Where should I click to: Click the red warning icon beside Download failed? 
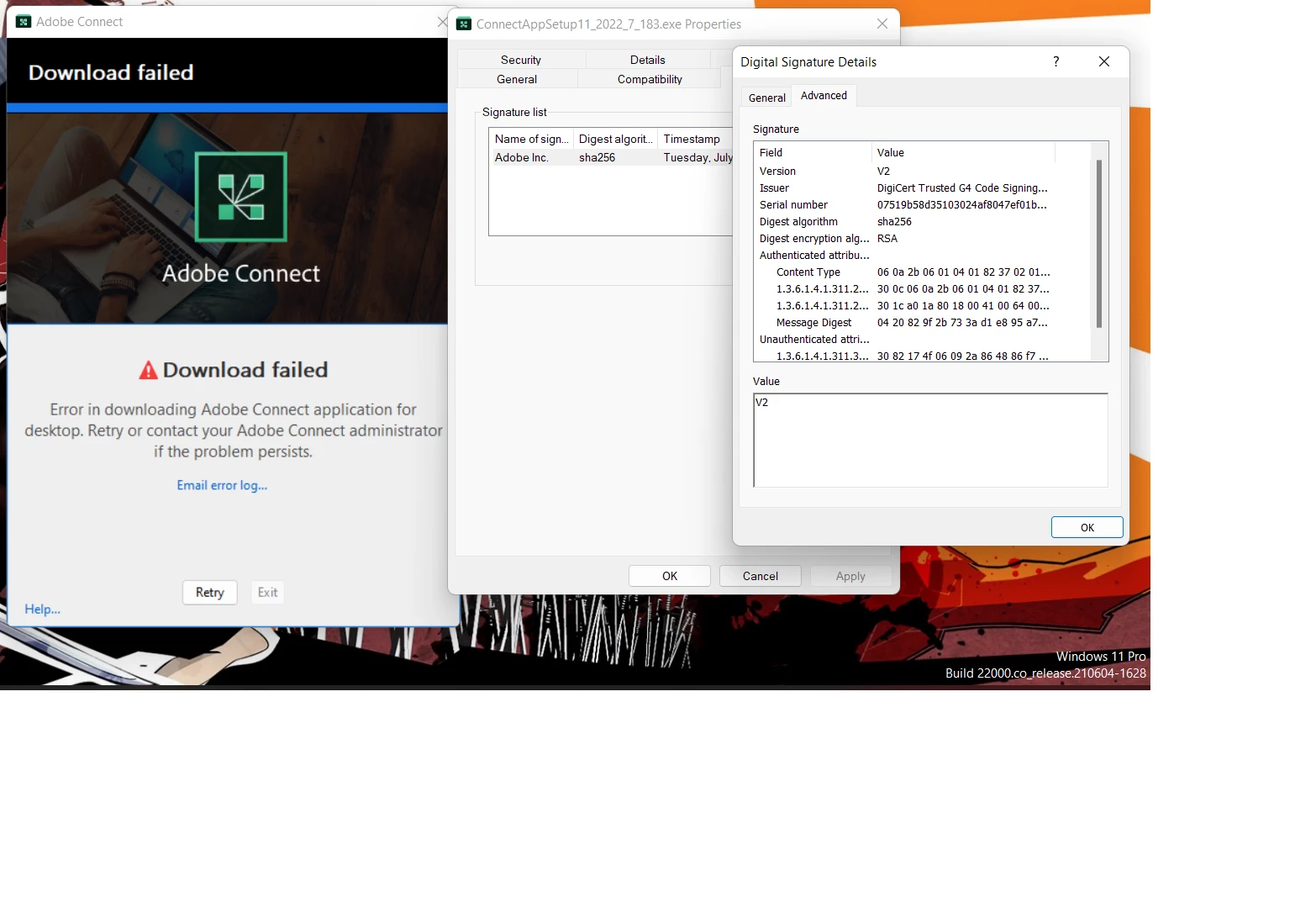tap(148, 370)
